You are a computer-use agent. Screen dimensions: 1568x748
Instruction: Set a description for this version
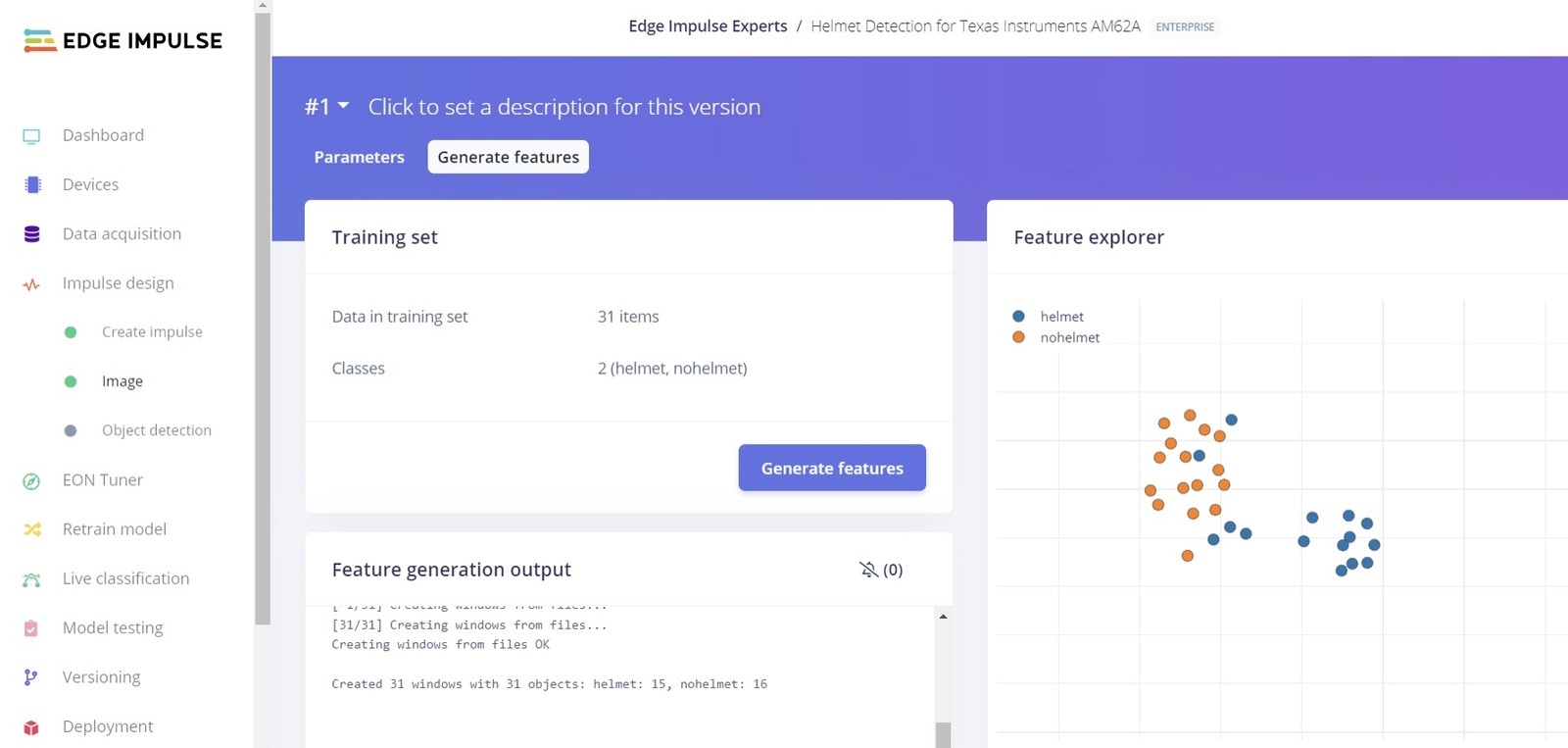tap(564, 107)
